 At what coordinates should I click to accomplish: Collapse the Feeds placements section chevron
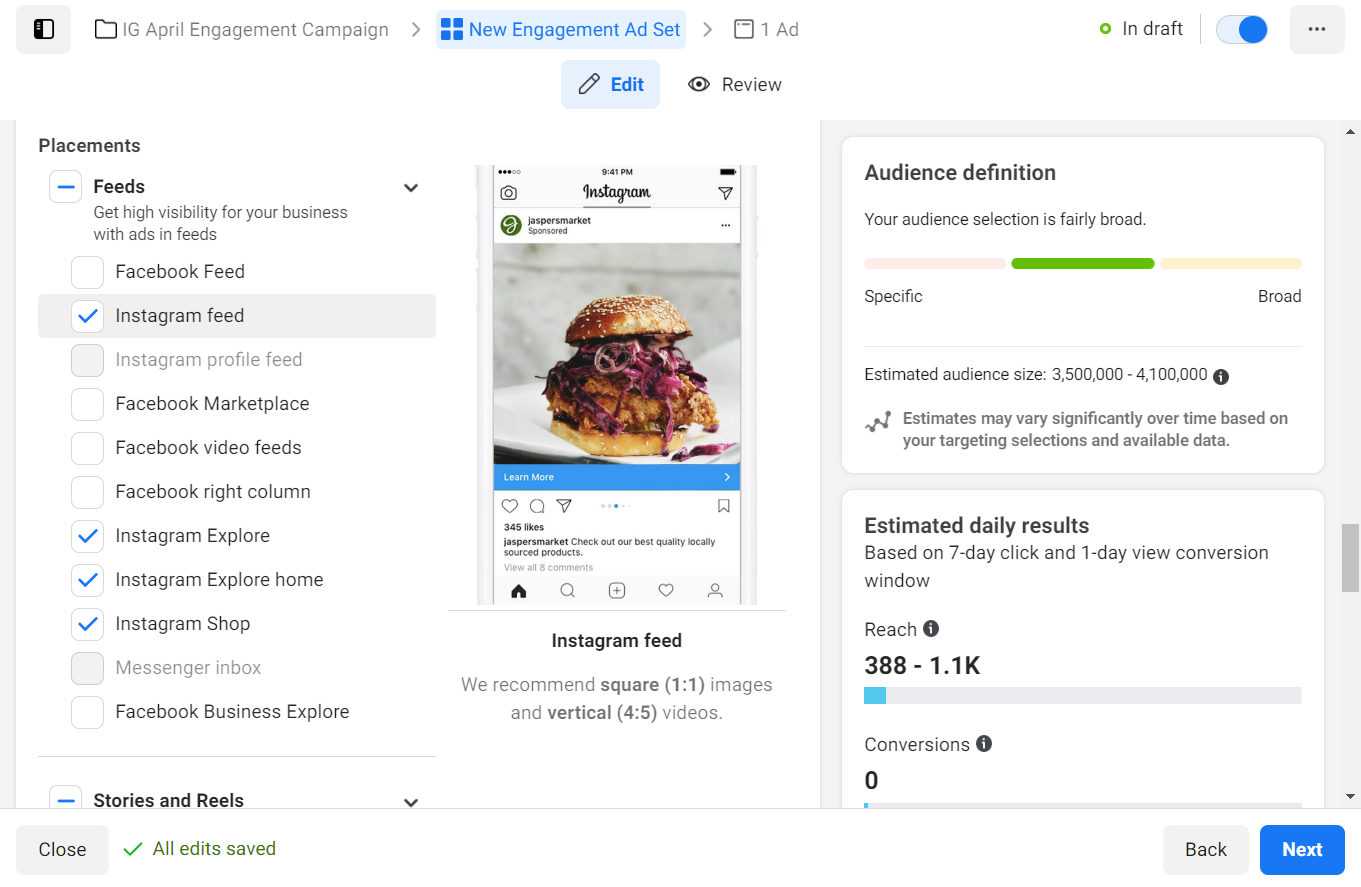click(410, 187)
